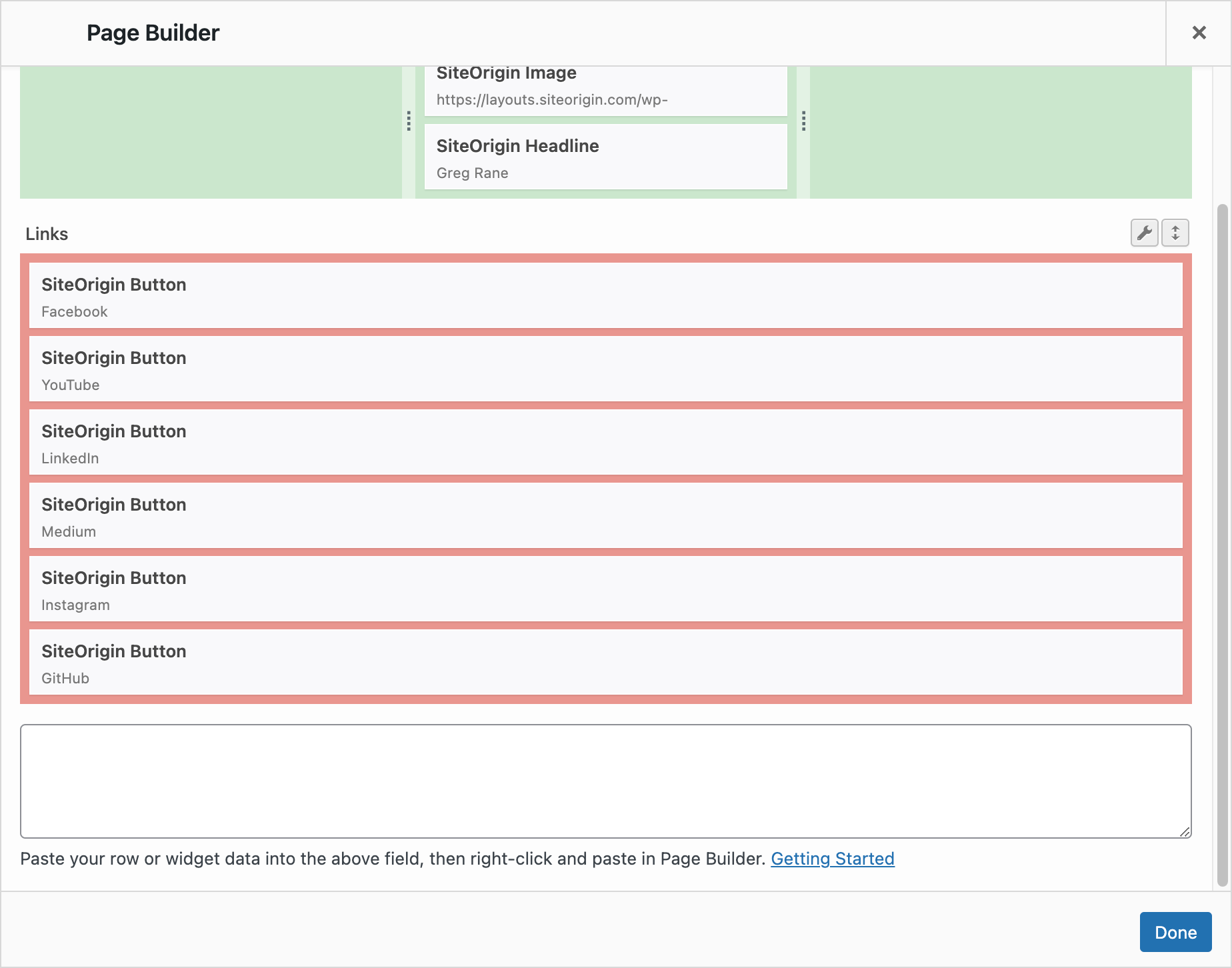Close the Page Builder dialog with the X
Screen dimensions: 1232x968
pyautogui.click(x=1199, y=32)
